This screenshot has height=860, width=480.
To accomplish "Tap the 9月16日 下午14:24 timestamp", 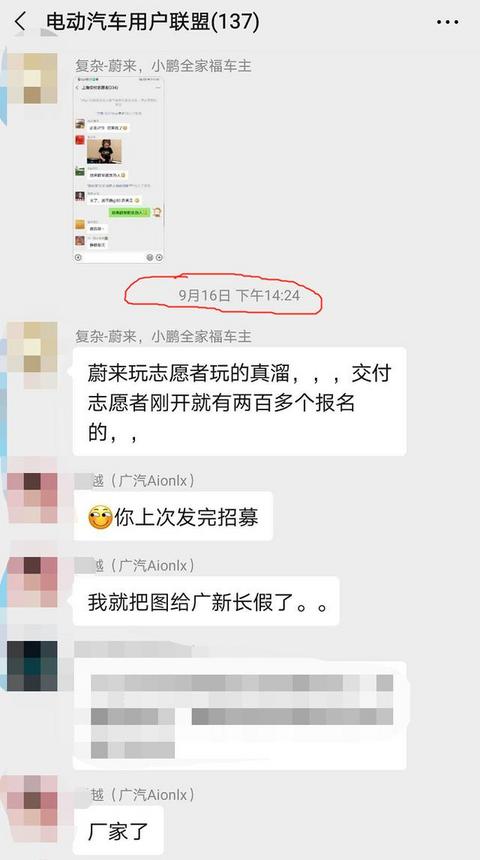I will tap(239, 296).
